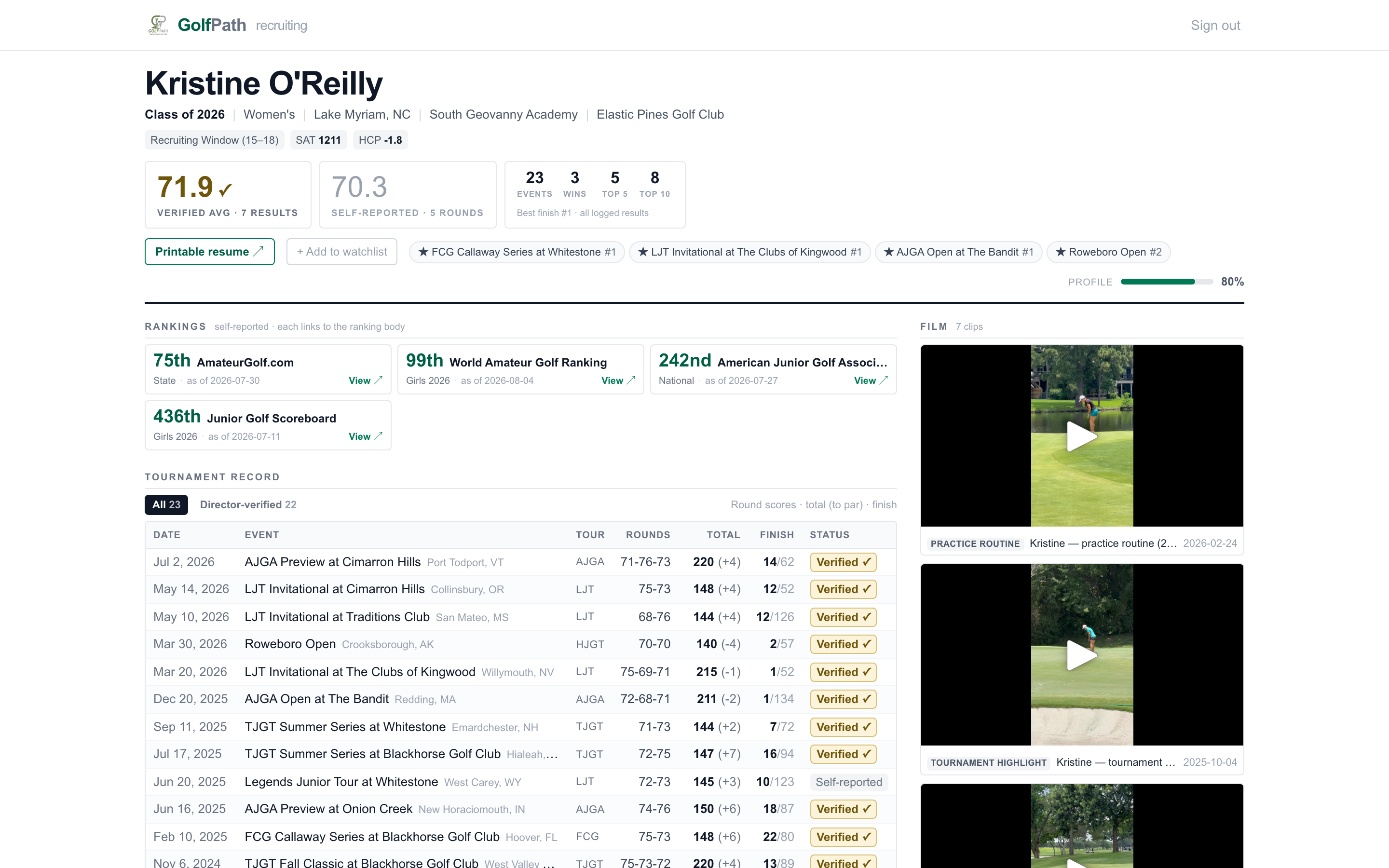Click the 3 Wins stat
This screenshot has height=868, width=1389.
tap(574, 184)
